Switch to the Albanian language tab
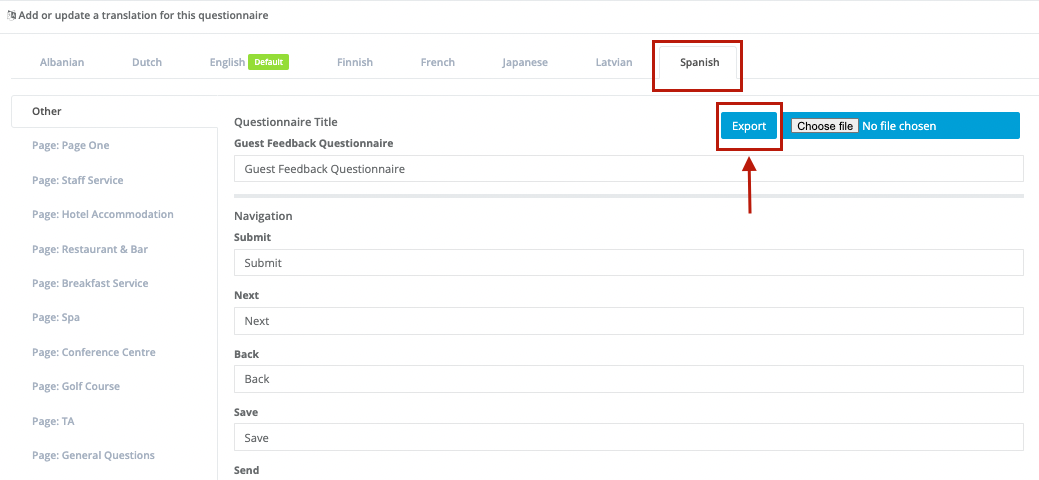The width and height of the screenshot is (1039, 480). click(62, 62)
